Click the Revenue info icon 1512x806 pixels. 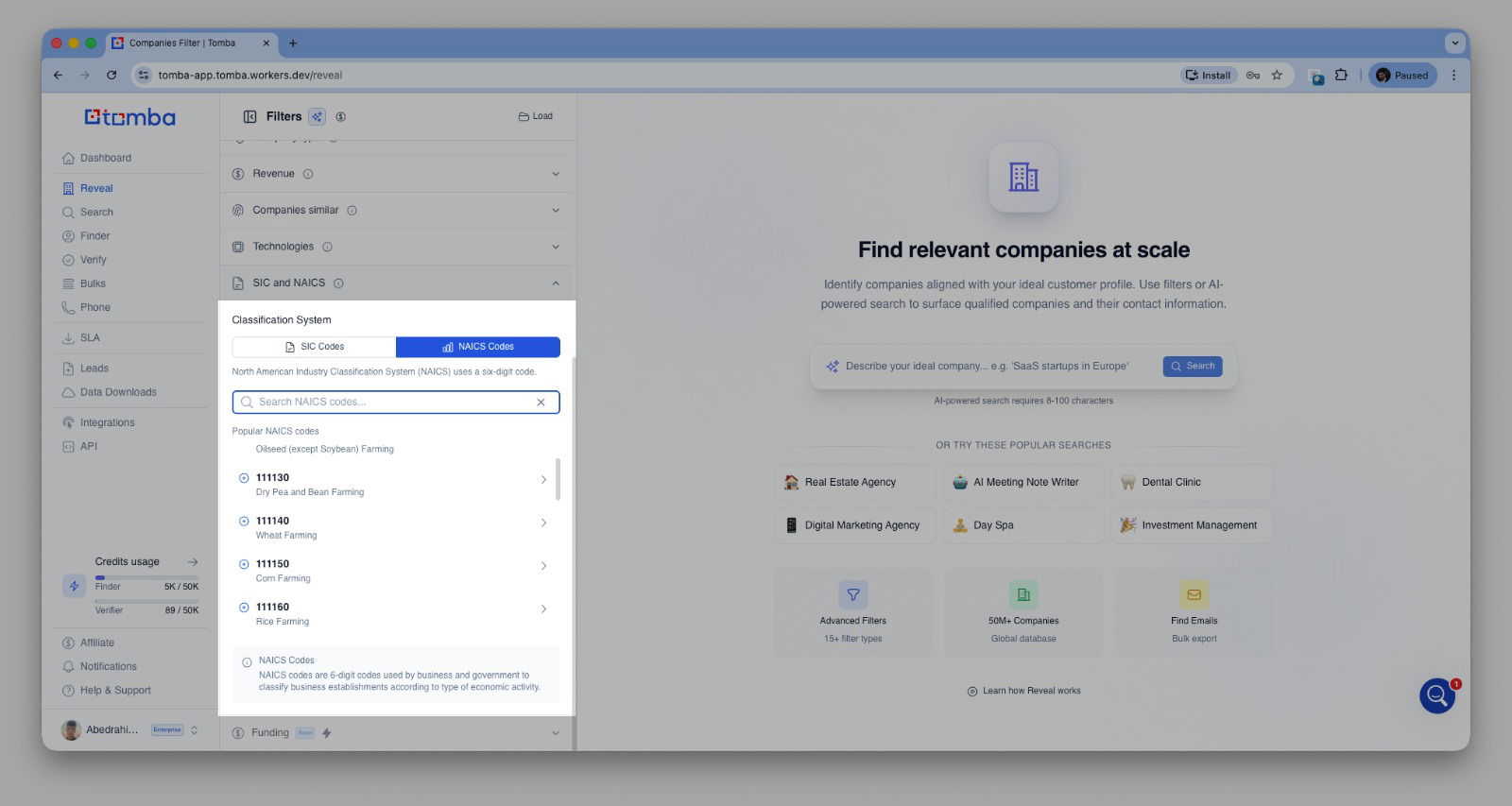[308, 174]
